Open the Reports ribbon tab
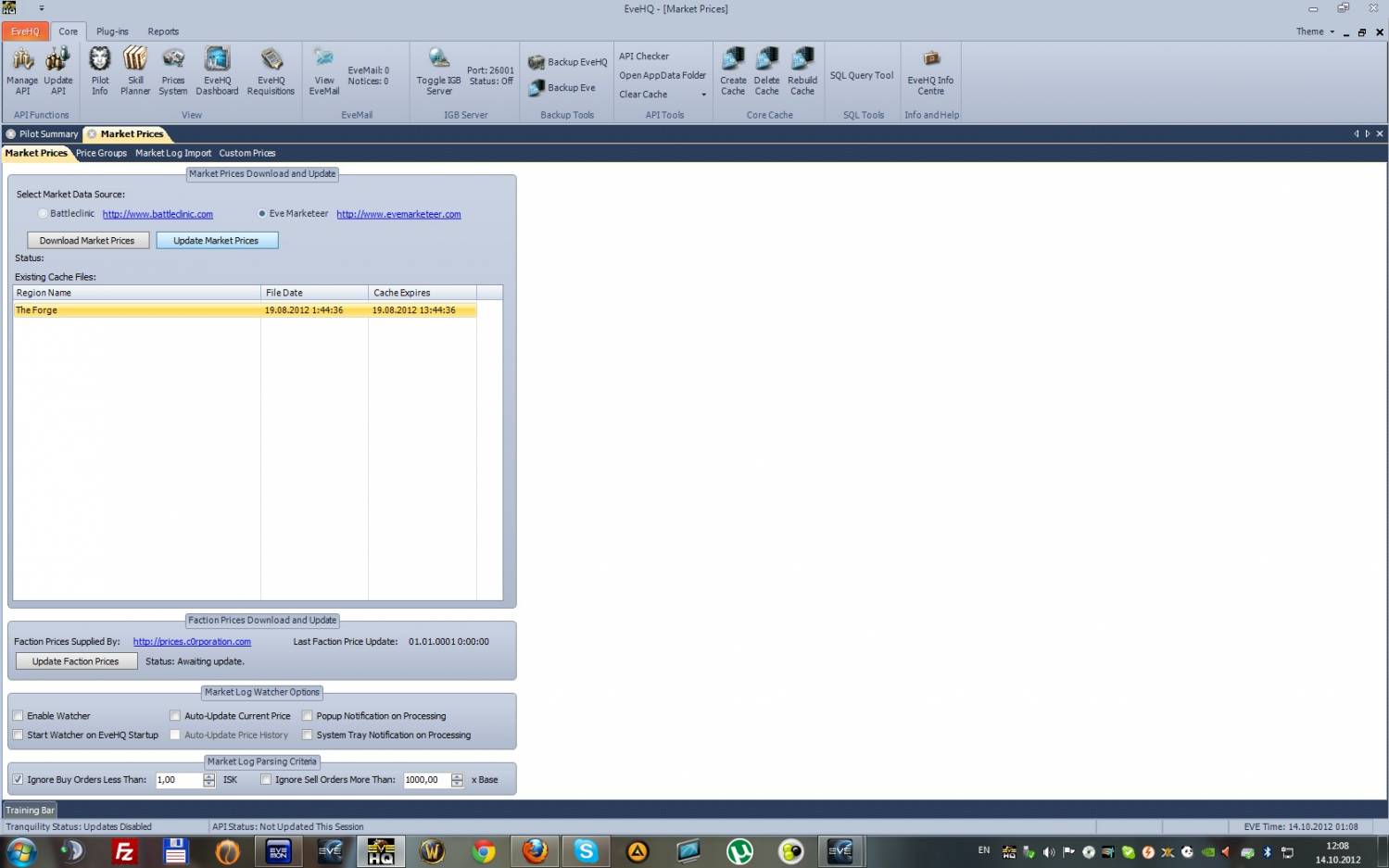The width and height of the screenshot is (1389, 868). [163, 31]
